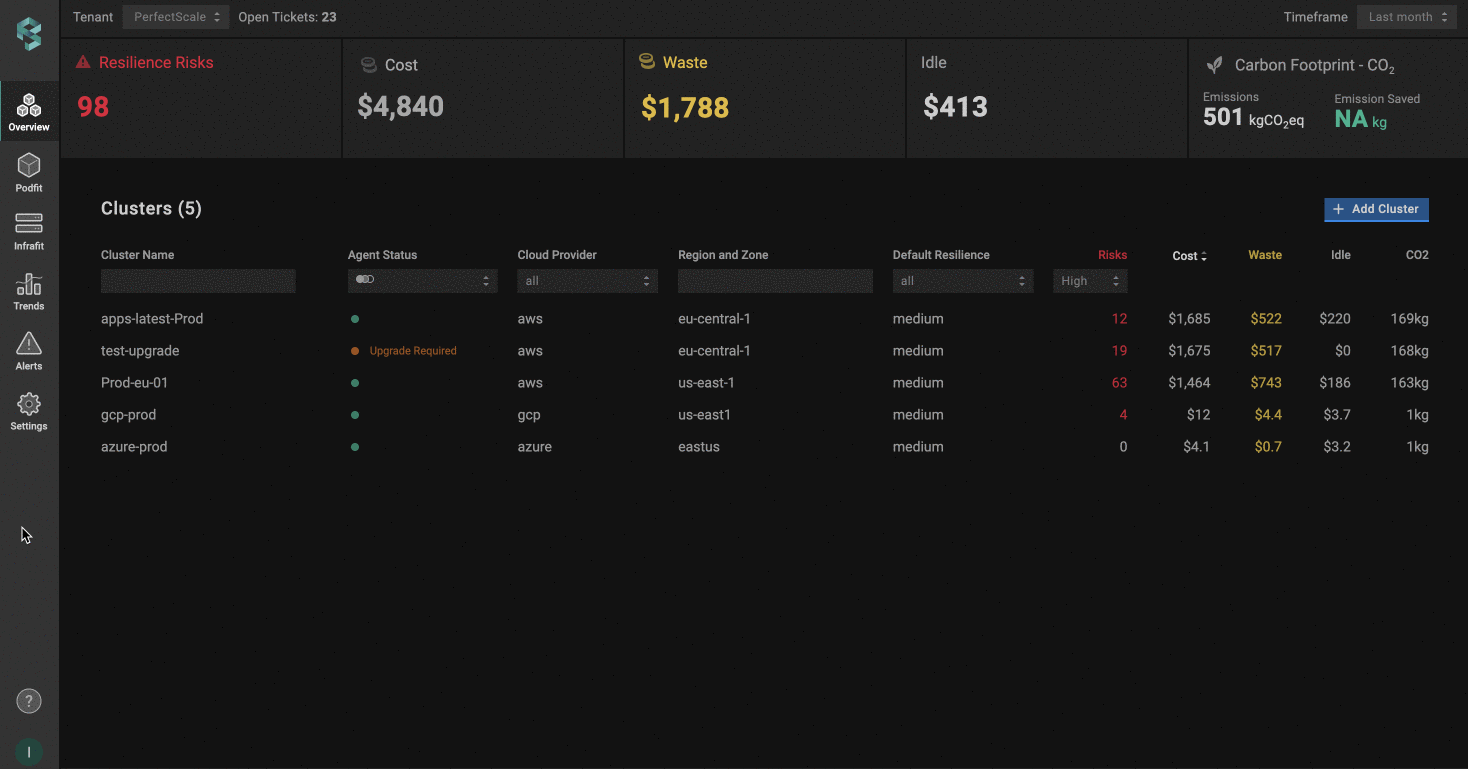Click the PerfectScale logo at top left
This screenshot has width=1468, height=769.
click(29, 34)
